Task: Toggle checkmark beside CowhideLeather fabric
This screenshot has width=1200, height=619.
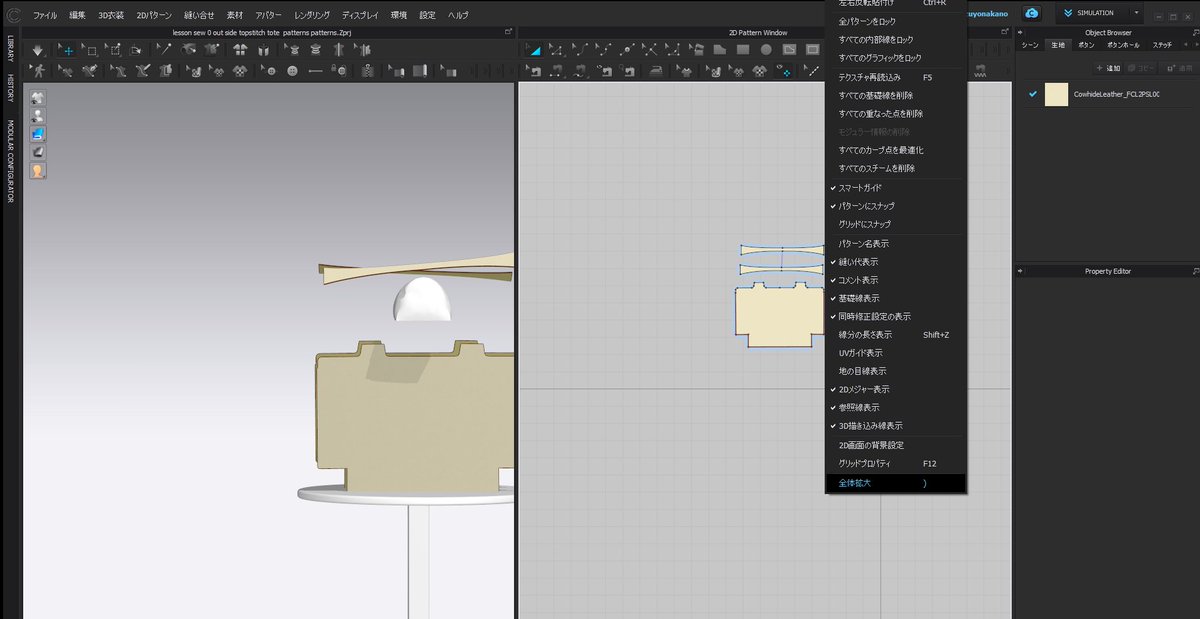Action: coord(1032,94)
